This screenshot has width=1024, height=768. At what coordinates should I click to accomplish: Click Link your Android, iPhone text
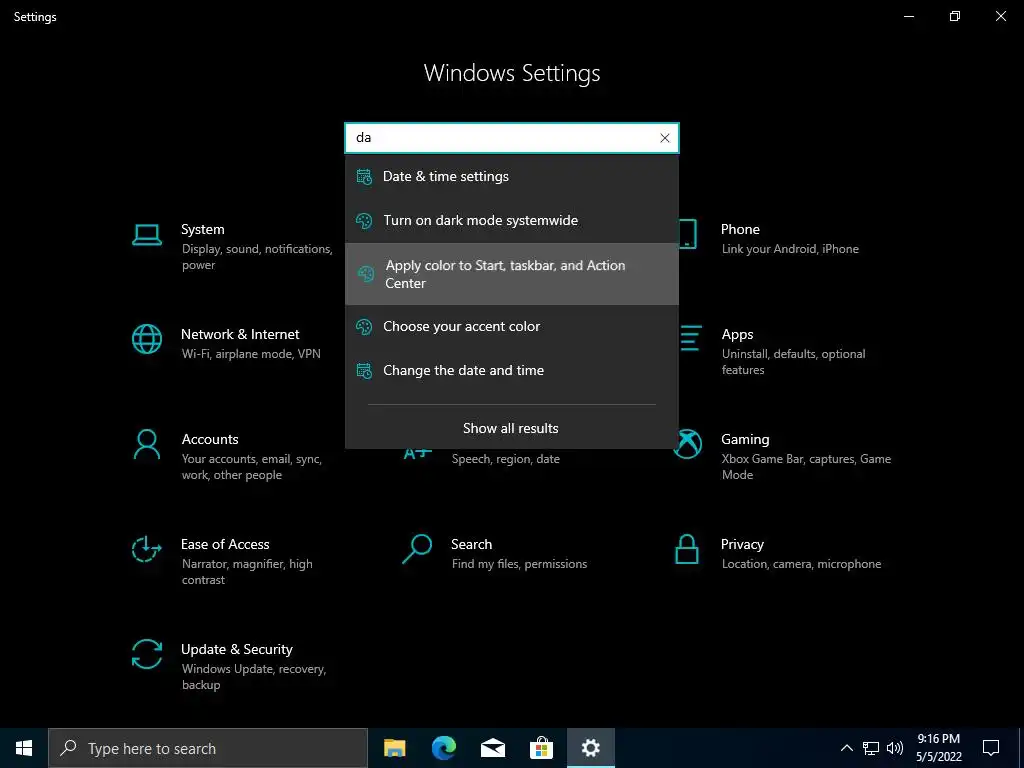tap(790, 249)
